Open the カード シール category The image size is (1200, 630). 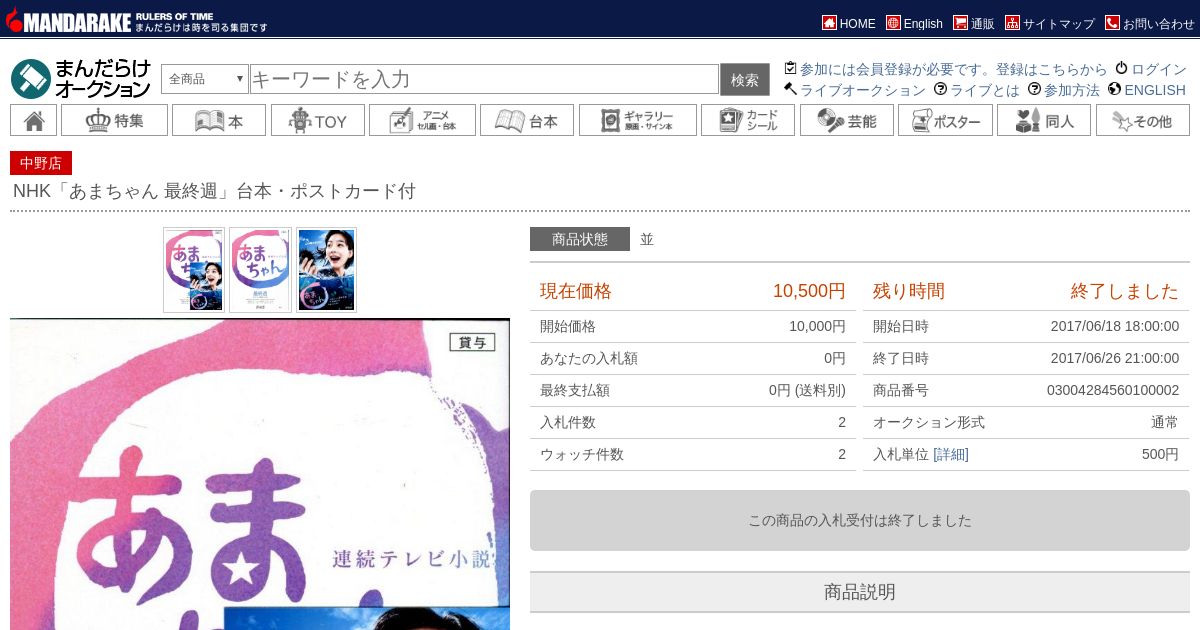click(748, 120)
